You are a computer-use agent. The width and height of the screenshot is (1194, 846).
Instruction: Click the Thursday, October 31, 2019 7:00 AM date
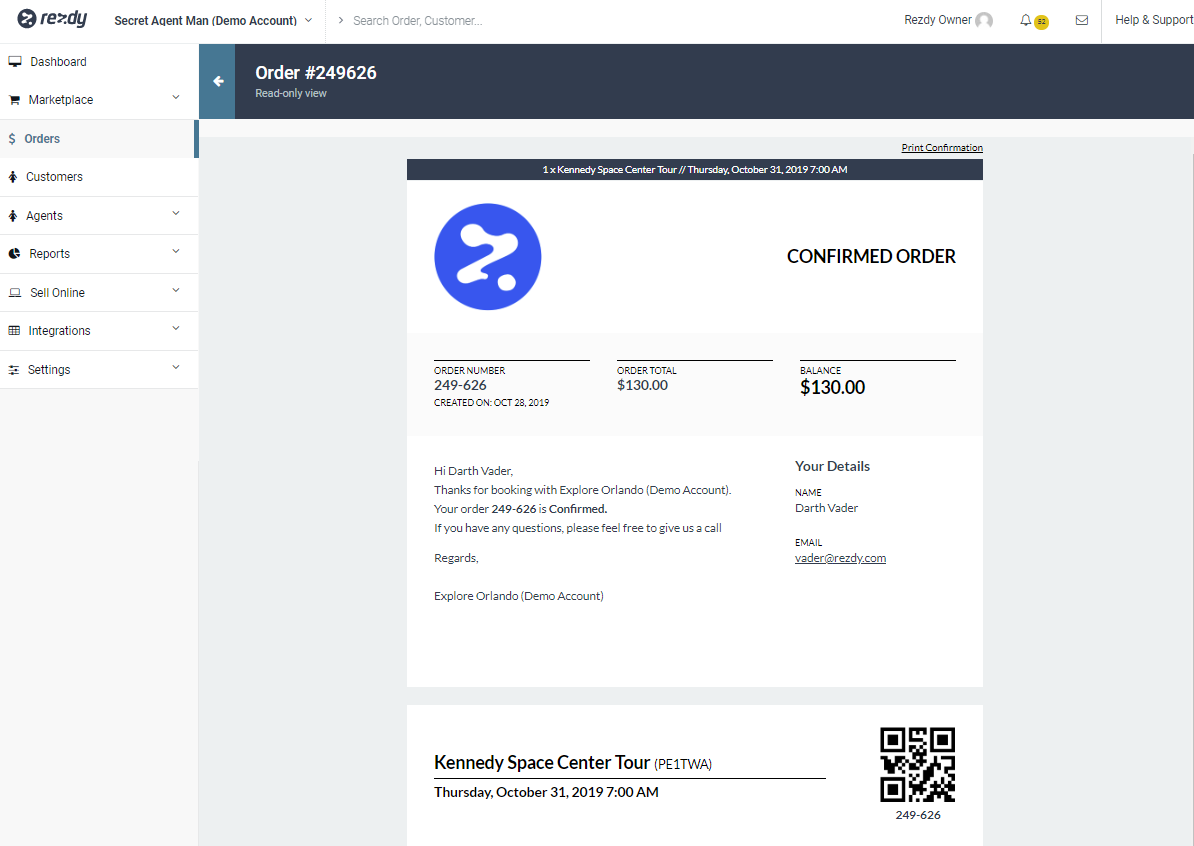pos(546,792)
